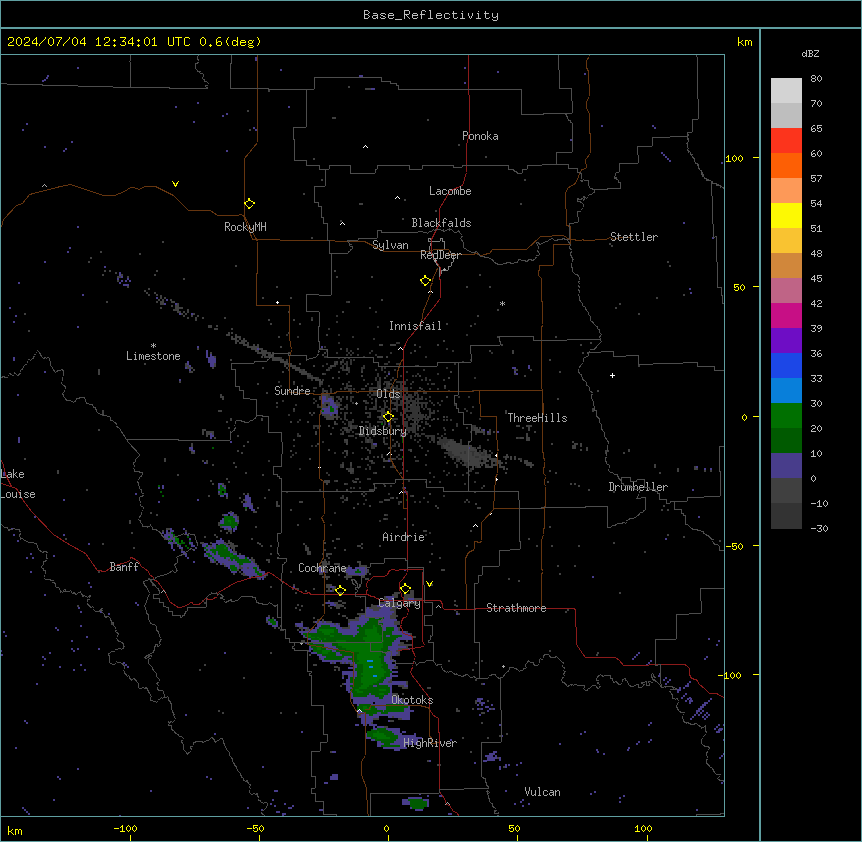Click the 50 tick on bottom axis
Screen dimensions: 862x842
tap(514, 829)
